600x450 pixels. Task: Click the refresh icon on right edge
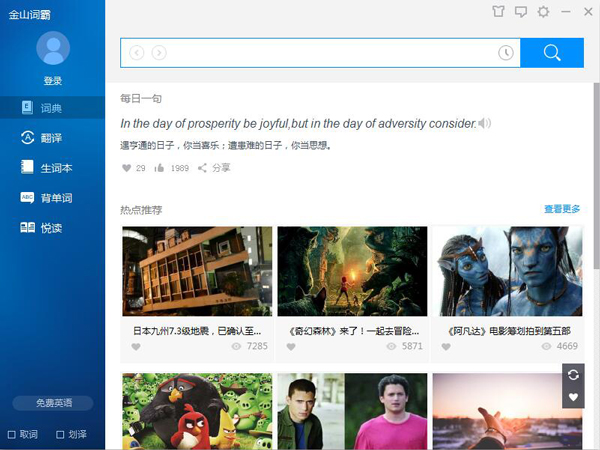573,375
